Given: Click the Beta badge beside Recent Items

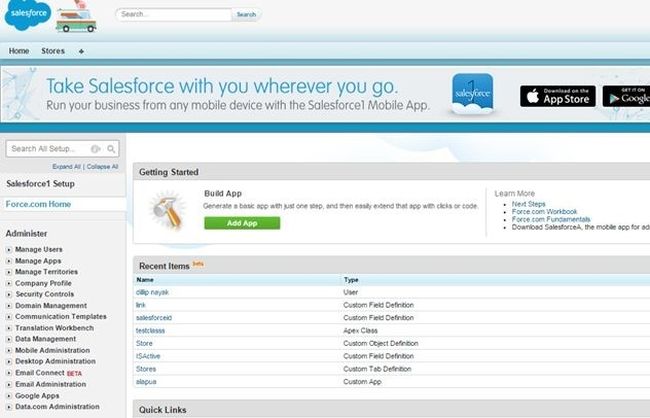Looking at the screenshot, I should tap(198, 264).
